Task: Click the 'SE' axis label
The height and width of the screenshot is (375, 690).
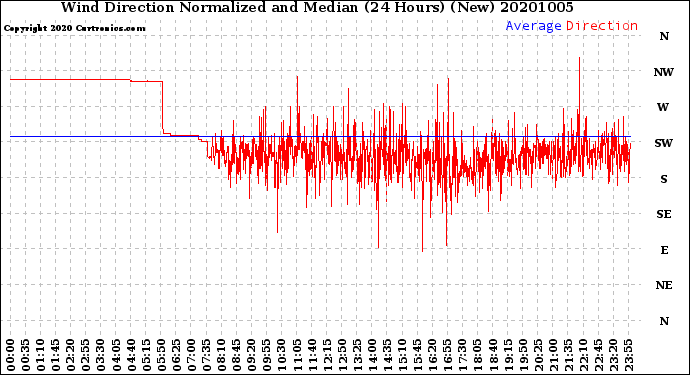Action: (664, 214)
